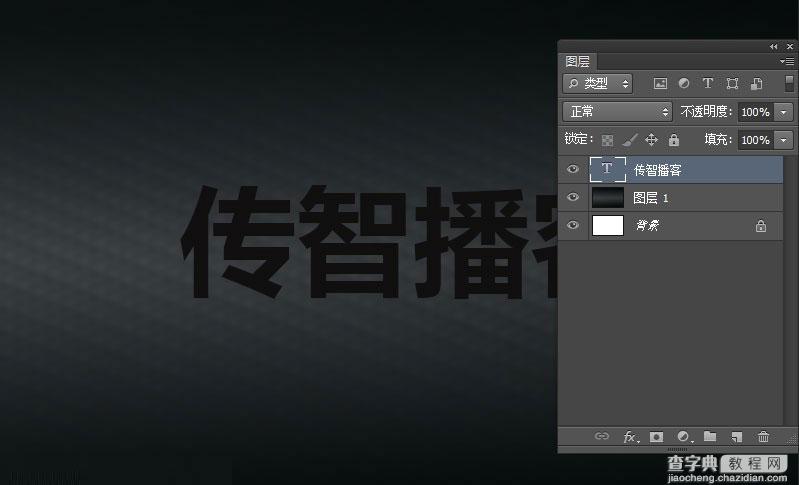Filter layers by pixel layer icon
The width and height of the screenshot is (799, 485).
(x=660, y=84)
